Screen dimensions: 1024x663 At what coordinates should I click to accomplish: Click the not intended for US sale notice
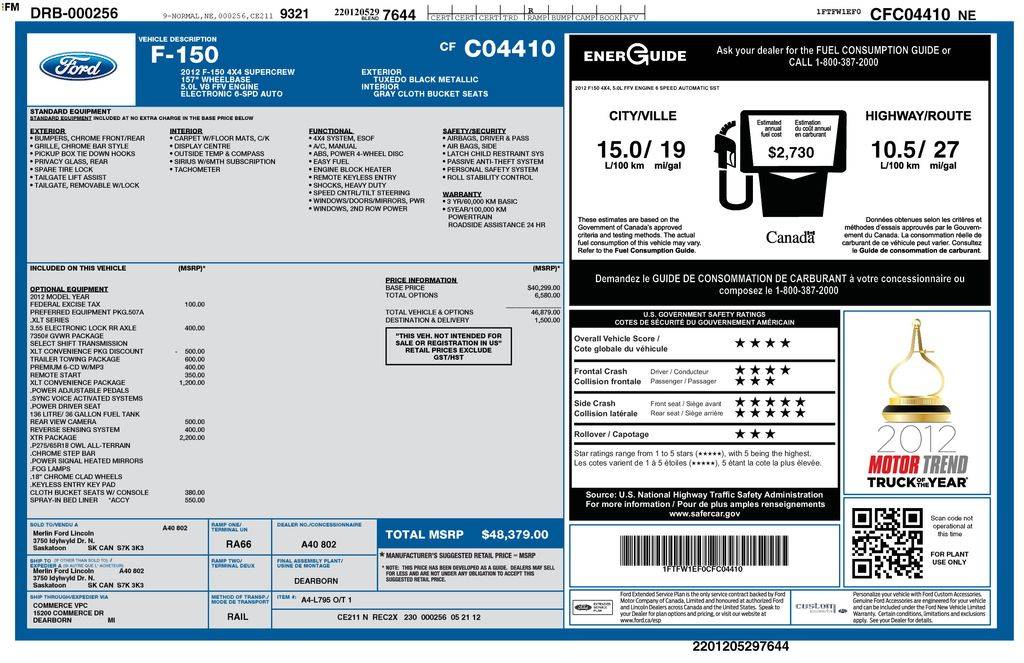tap(449, 346)
